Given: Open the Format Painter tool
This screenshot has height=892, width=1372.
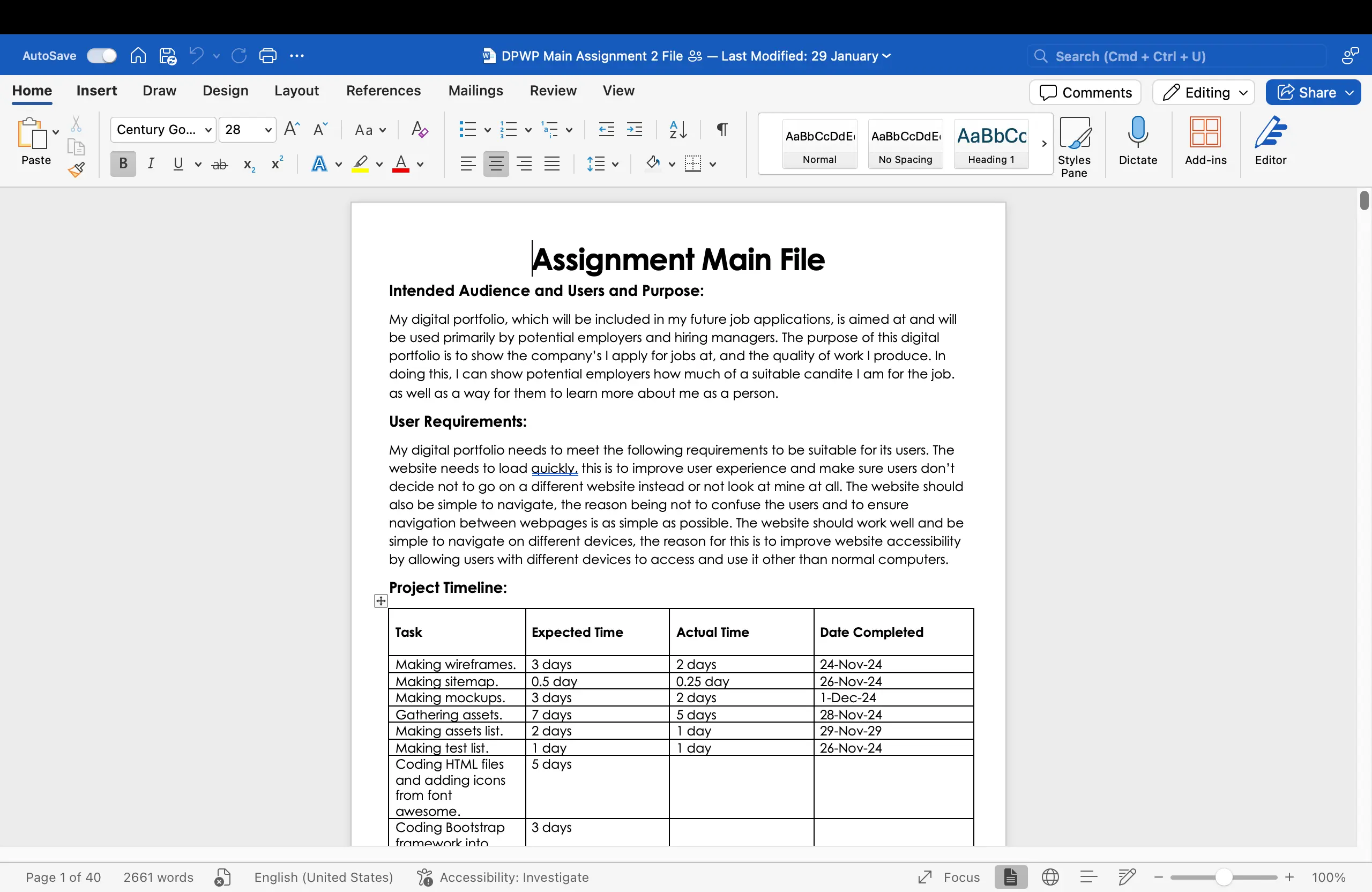Looking at the screenshot, I should [x=76, y=170].
